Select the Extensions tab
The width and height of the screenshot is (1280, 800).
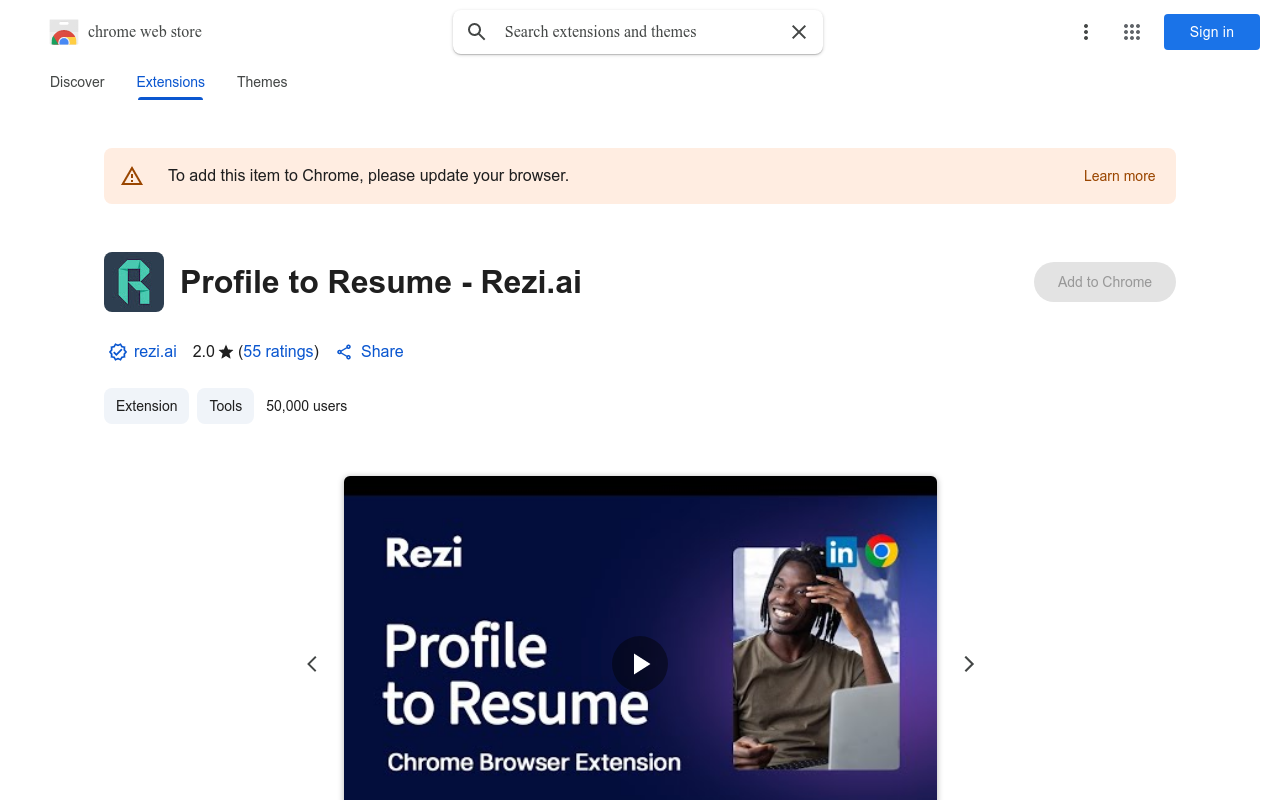pyautogui.click(x=171, y=82)
